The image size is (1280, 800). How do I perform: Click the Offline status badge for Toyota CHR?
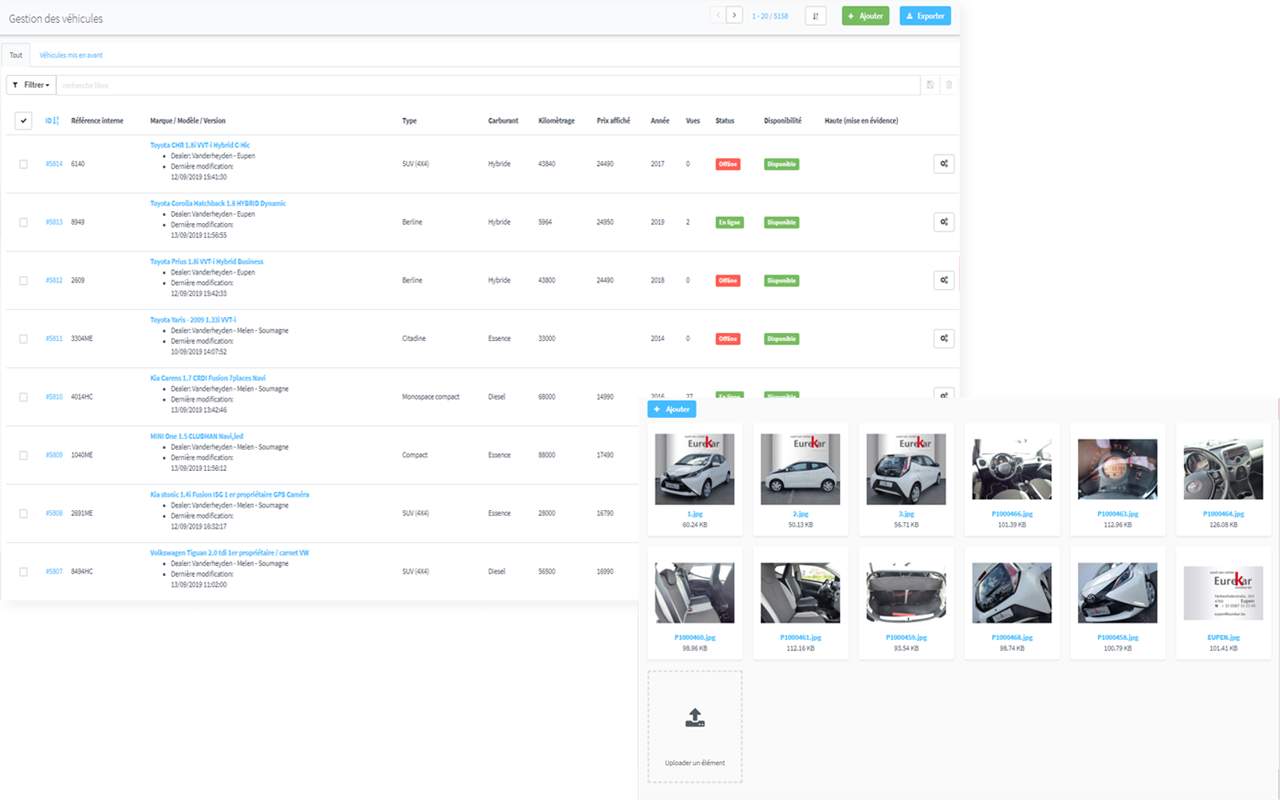click(x=728, y=164)
